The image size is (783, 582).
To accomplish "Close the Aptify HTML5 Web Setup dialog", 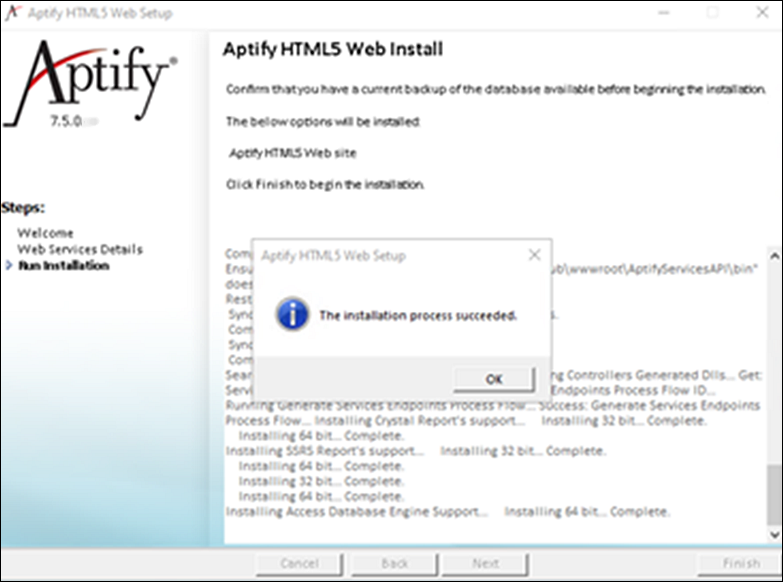I will [x=534, y=255].
